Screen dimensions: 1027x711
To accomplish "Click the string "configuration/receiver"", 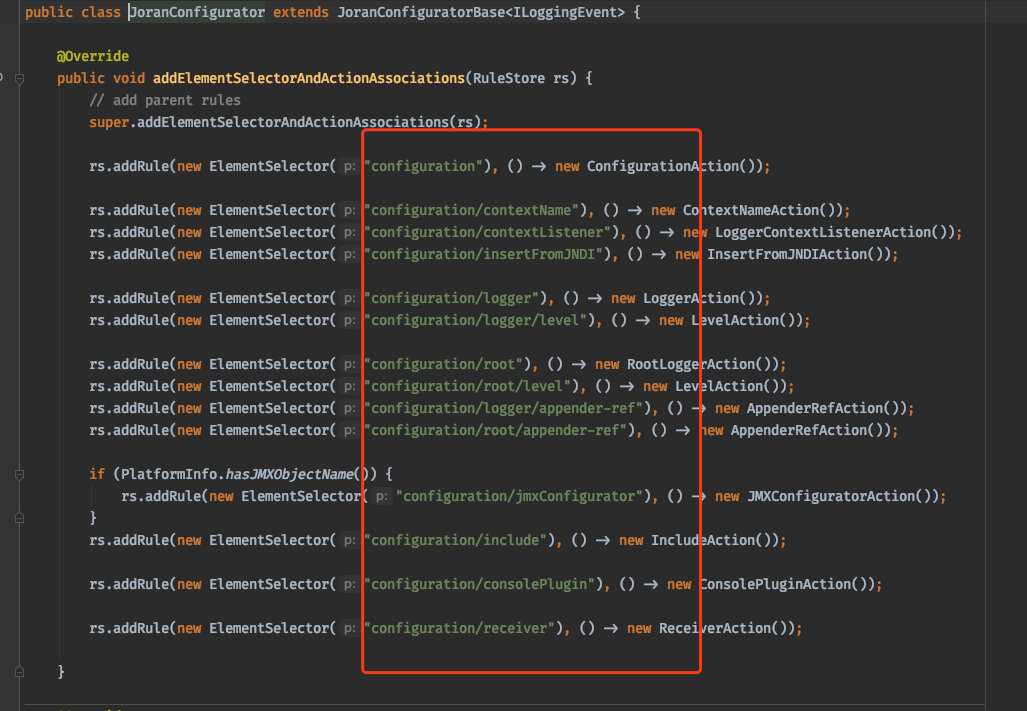I will 462,629.
